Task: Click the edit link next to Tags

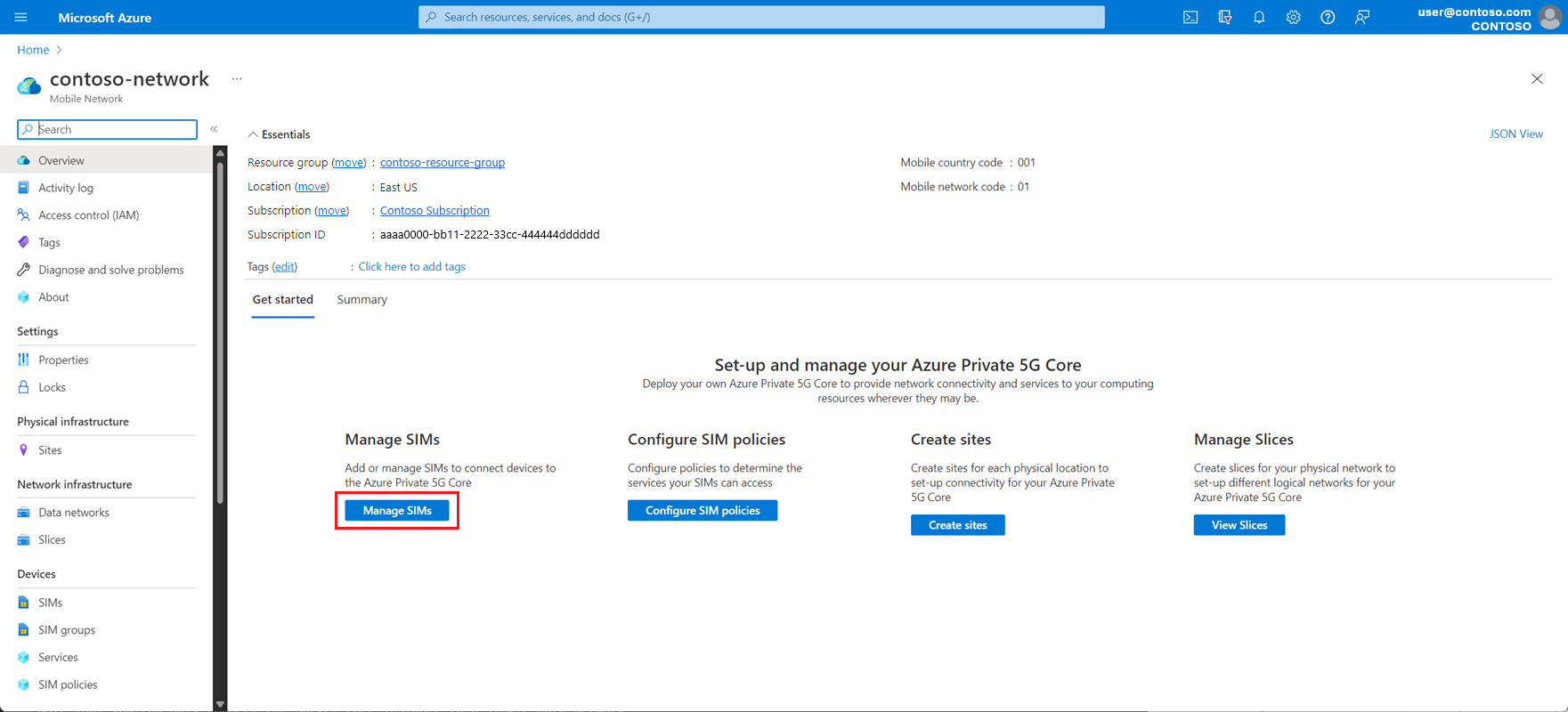Action: click(285, 267)
